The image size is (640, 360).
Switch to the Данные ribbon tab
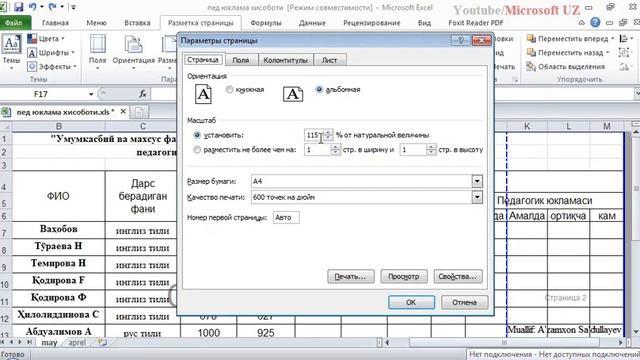click(x=312, y=23)
